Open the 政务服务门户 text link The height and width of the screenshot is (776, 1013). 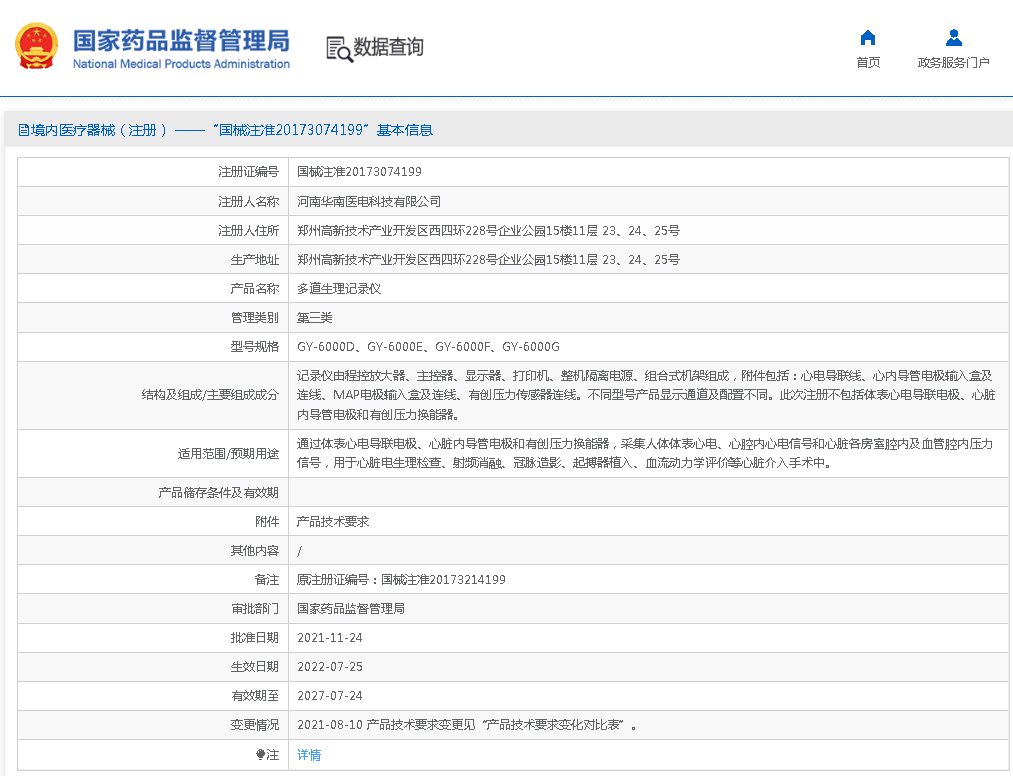954,63
